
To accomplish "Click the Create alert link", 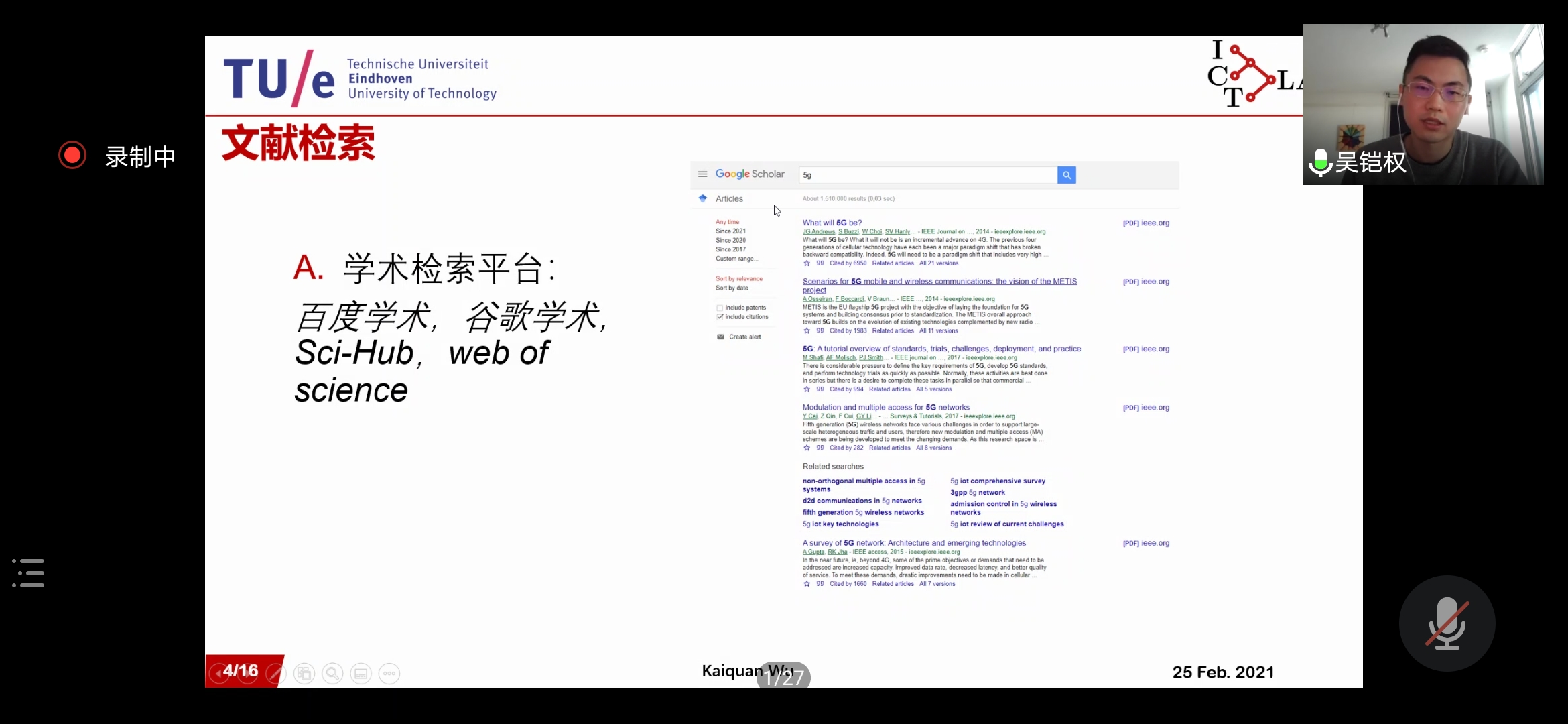I will (744, 337).
